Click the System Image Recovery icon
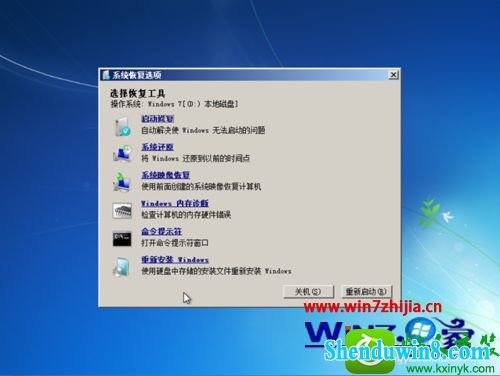The height and width of the screenshot is (376, 500). click(122, 182)
